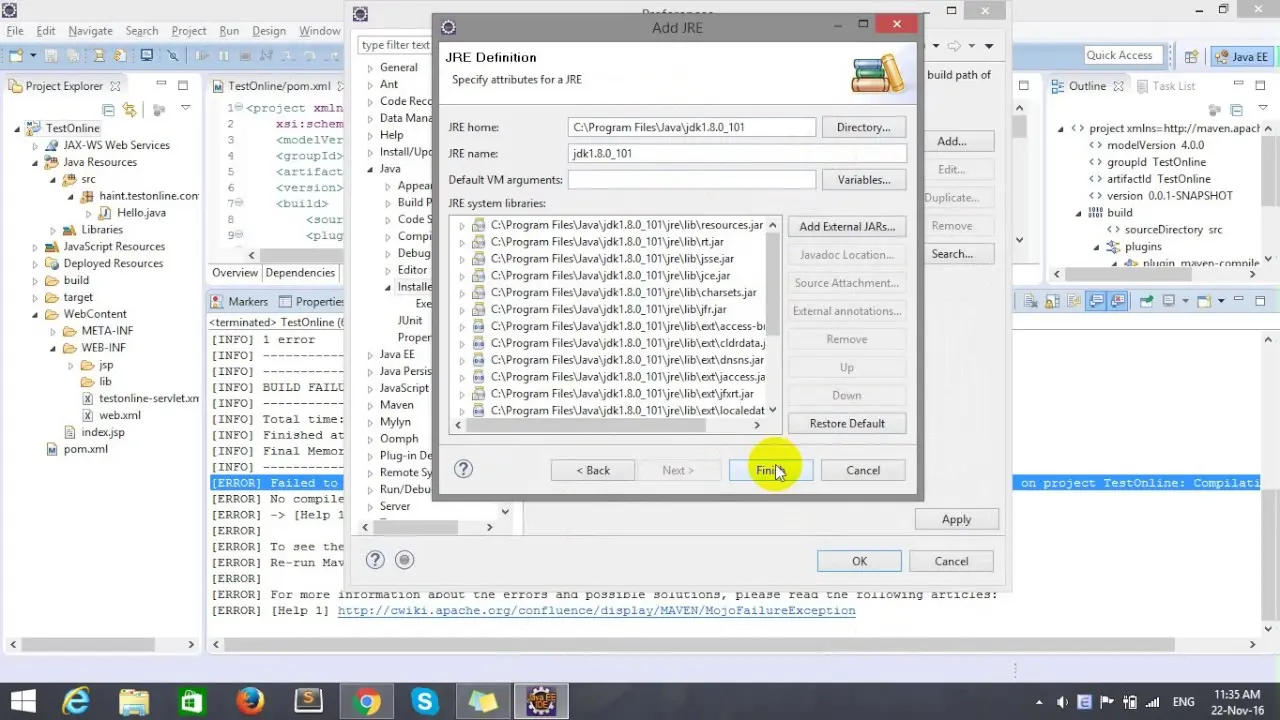Click the Pin Console icon
This screenshot has width=1280, height=720.
(x=1146, y=301)
